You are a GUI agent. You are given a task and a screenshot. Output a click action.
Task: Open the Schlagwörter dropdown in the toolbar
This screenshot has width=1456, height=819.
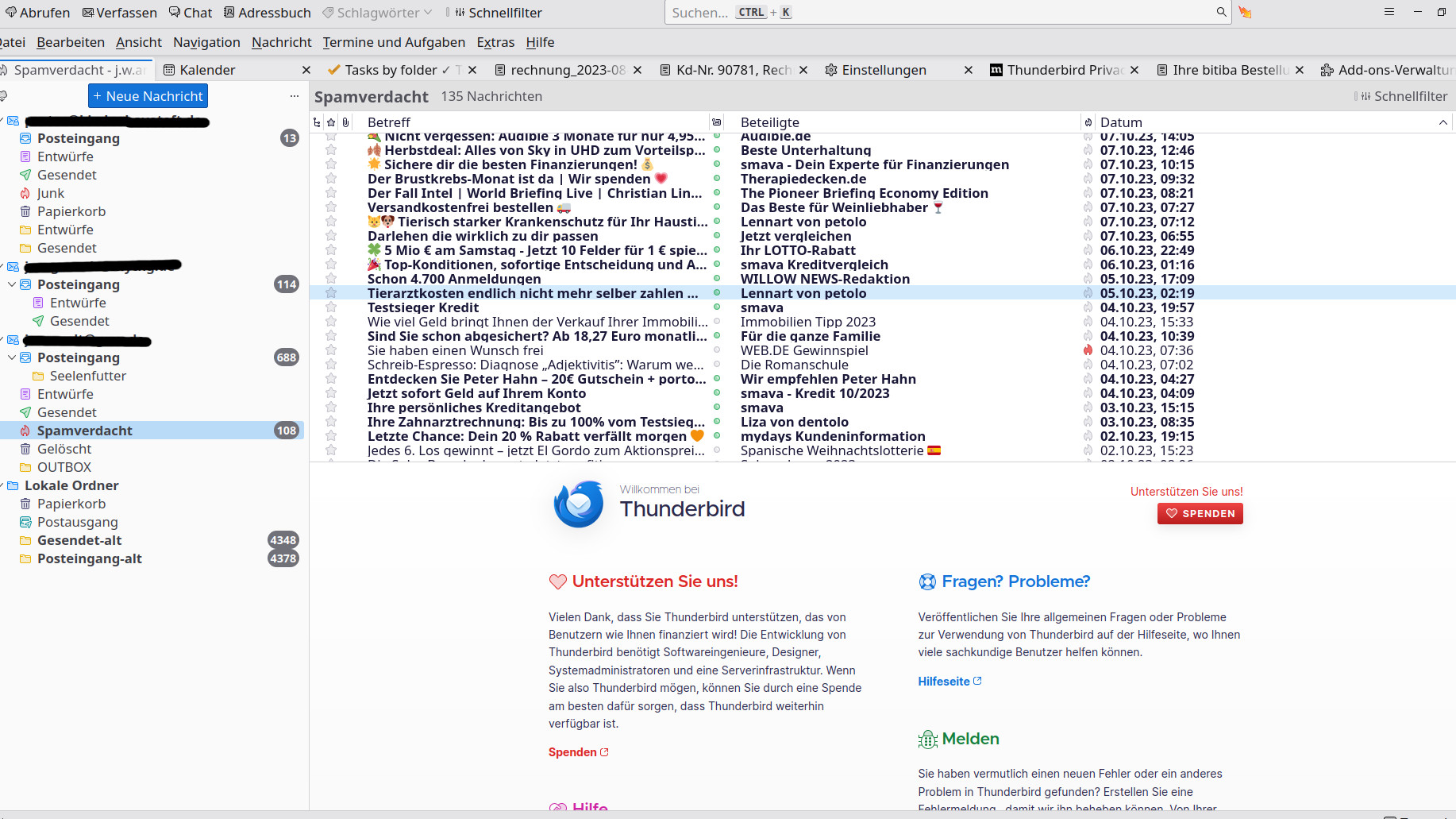click(x=377, y=13)
